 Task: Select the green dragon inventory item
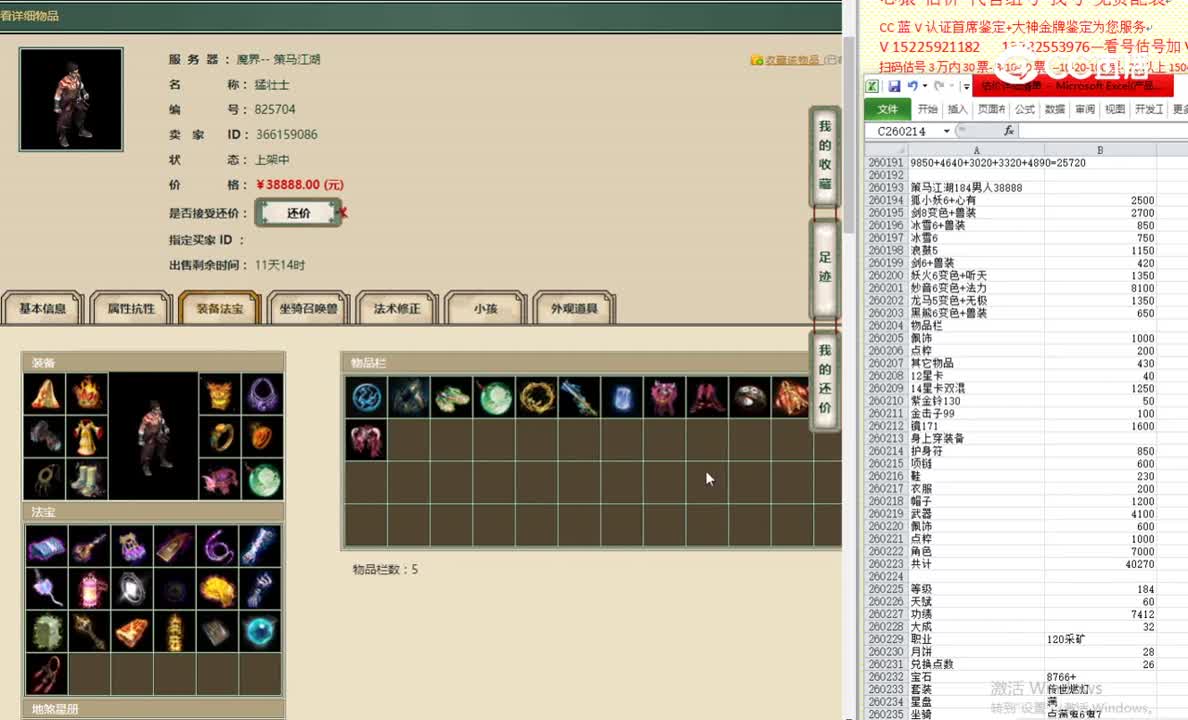[x=452, y=397]
